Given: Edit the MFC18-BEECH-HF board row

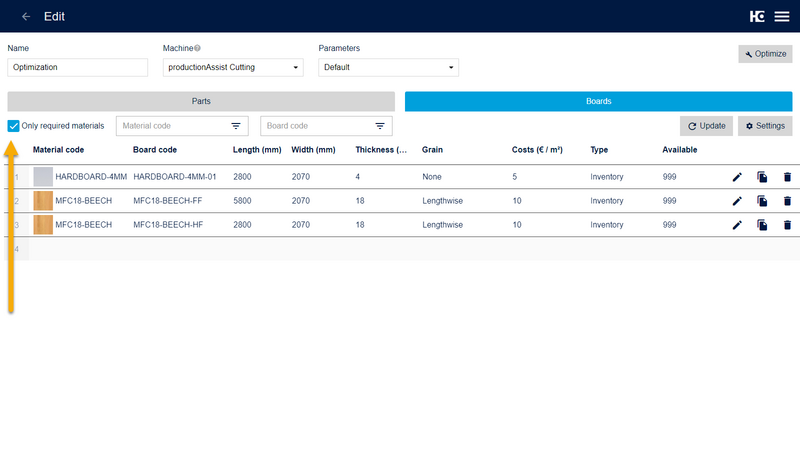Looking at the screenshot, I should tap(737, 225).
